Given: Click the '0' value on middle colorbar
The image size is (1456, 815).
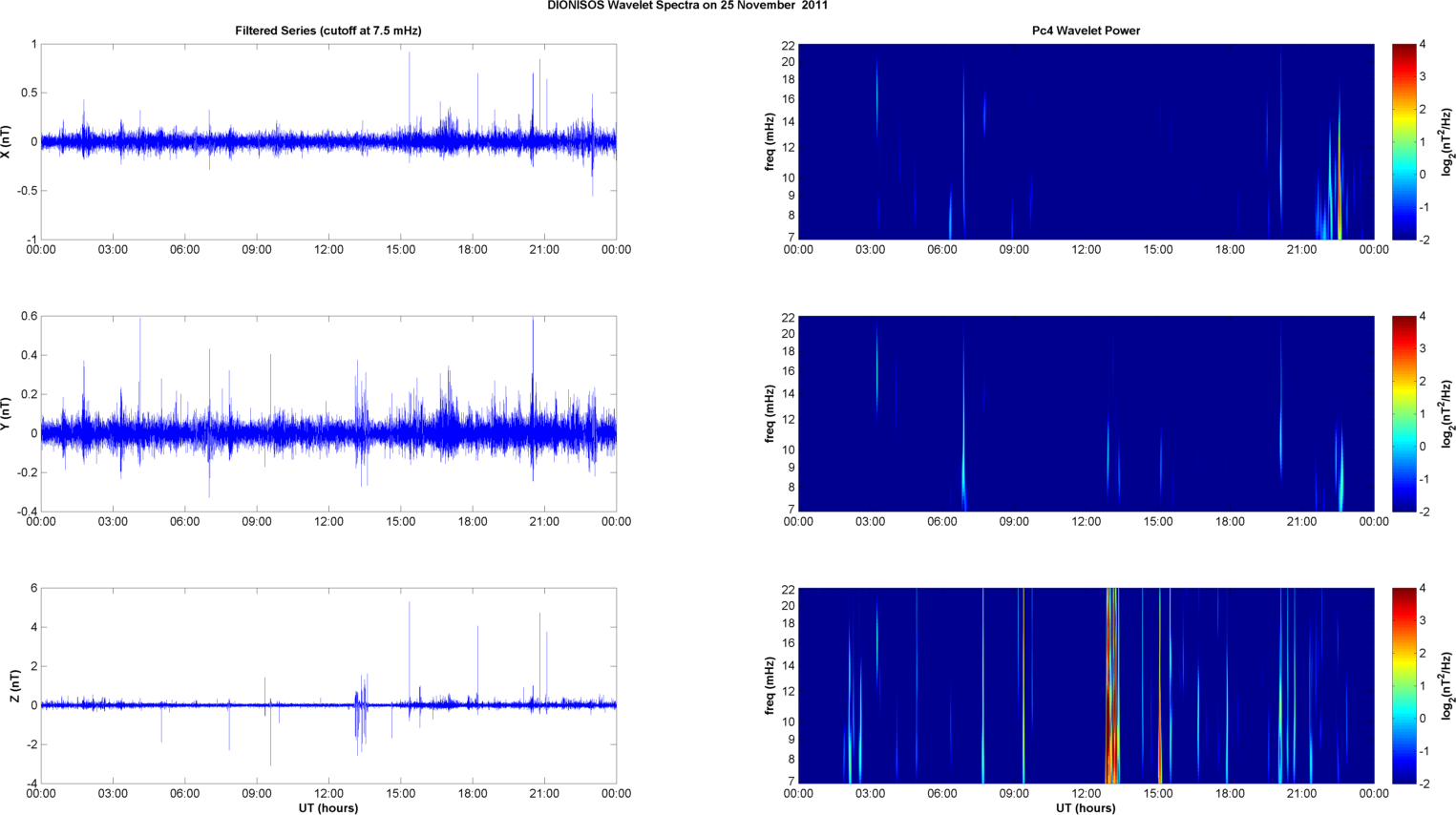Looking at the screenshot, I should (1423, 447).
